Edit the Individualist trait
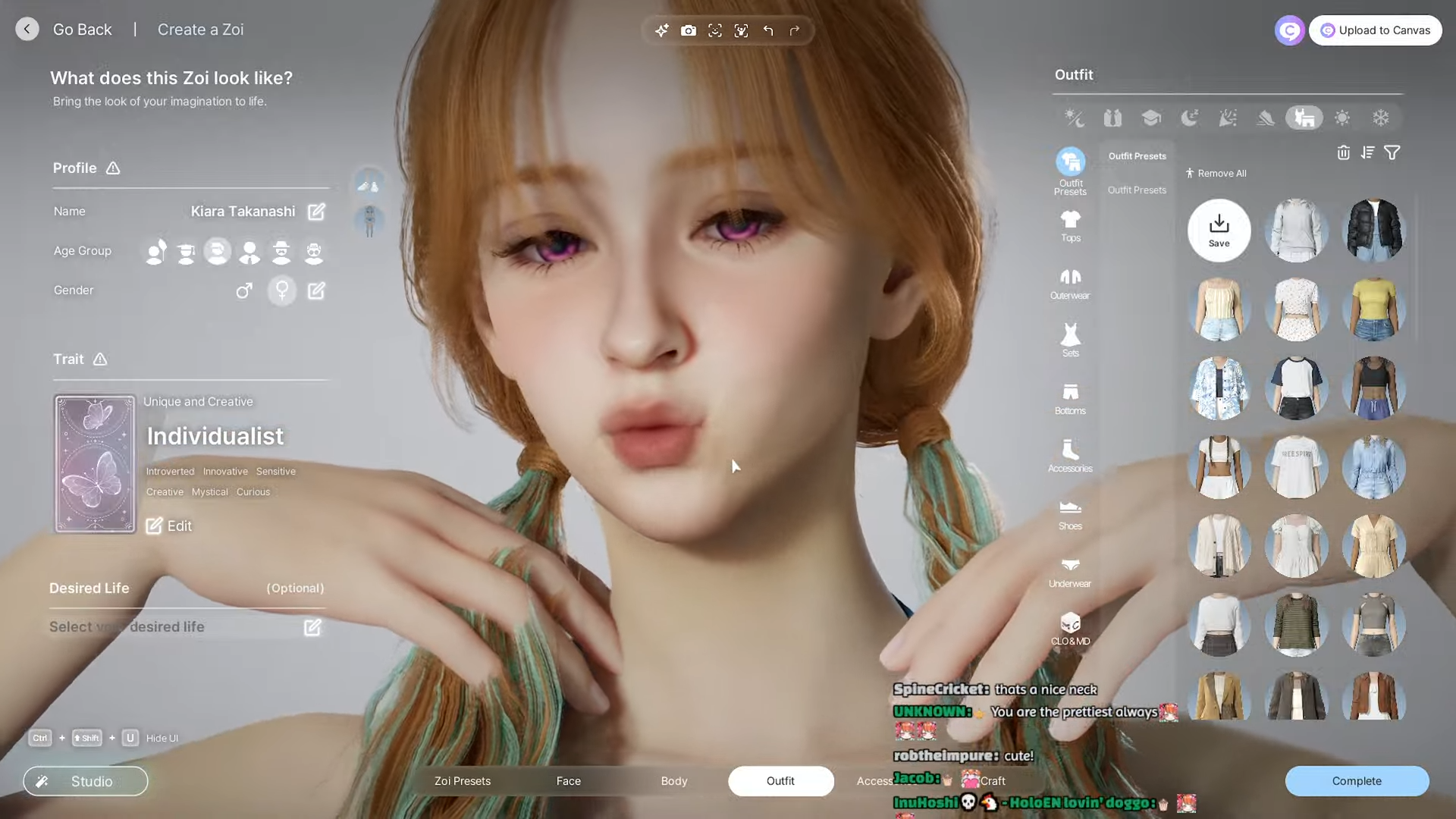The image size is (1456, 819). [x=169, y=526]
